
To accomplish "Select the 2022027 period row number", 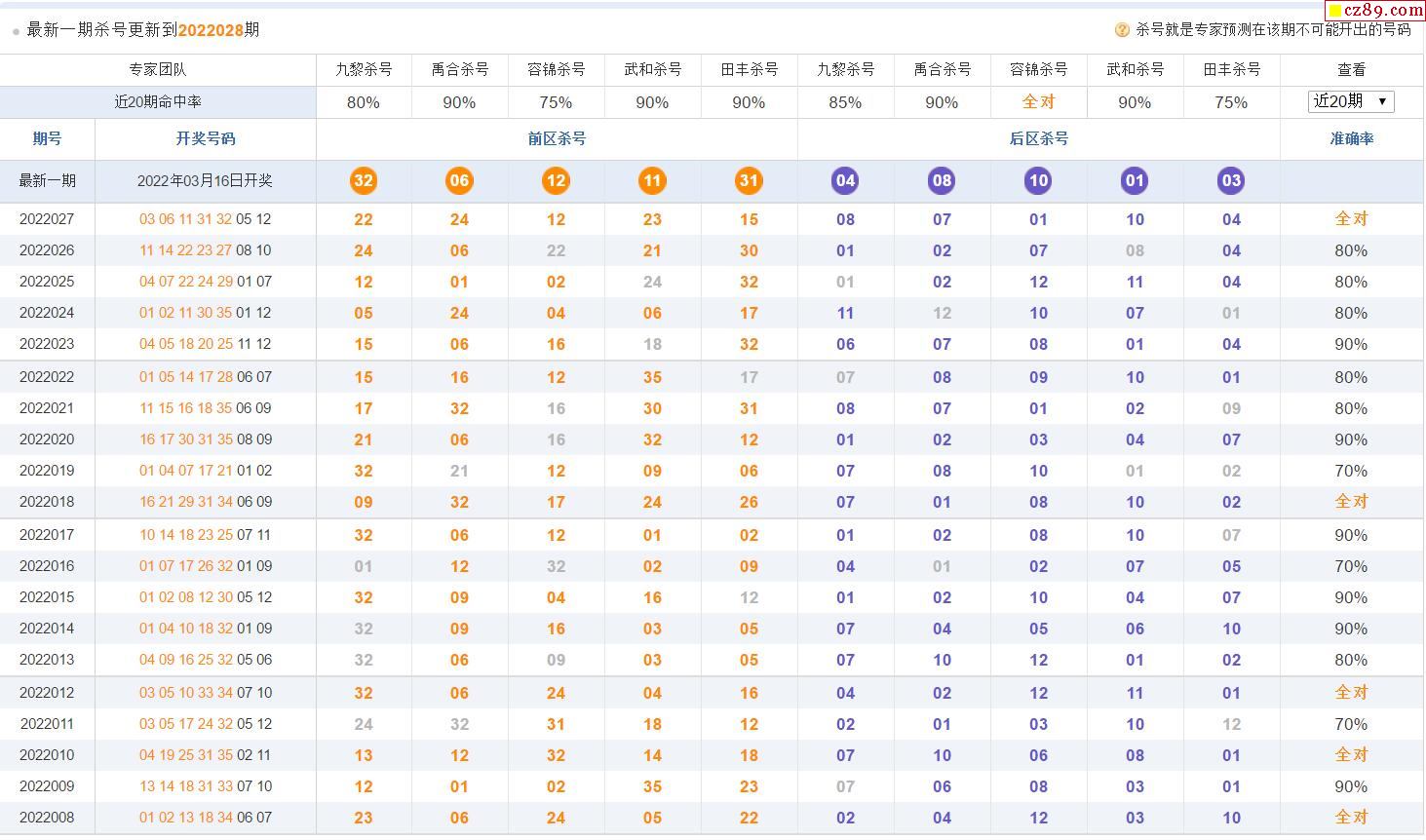I will click(47, 219).
